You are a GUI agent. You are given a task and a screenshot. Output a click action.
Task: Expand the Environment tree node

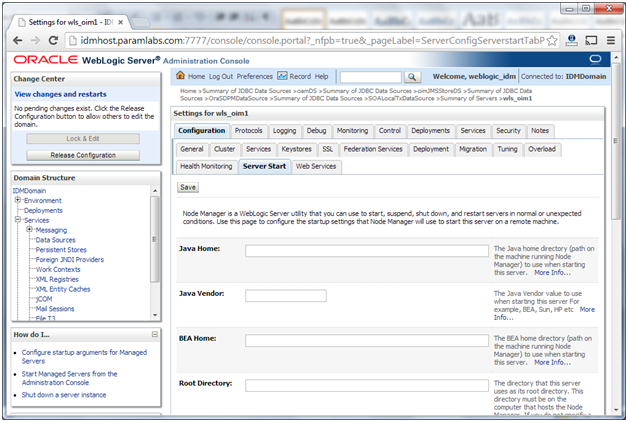tap(18, 200)
